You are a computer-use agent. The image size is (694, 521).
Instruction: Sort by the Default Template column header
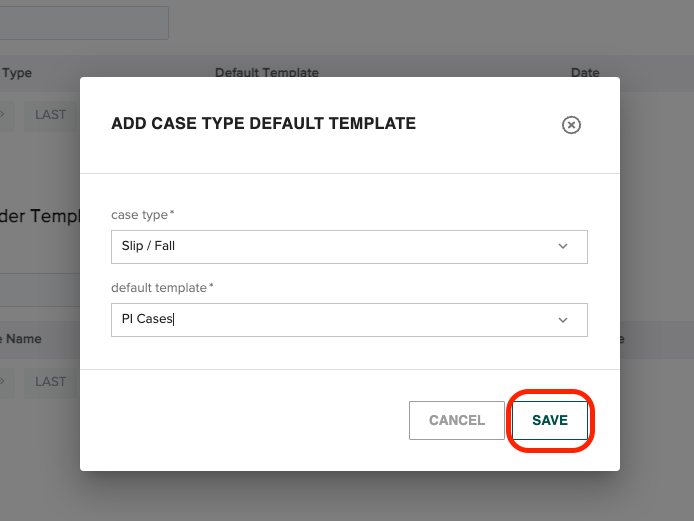point(266,73)
